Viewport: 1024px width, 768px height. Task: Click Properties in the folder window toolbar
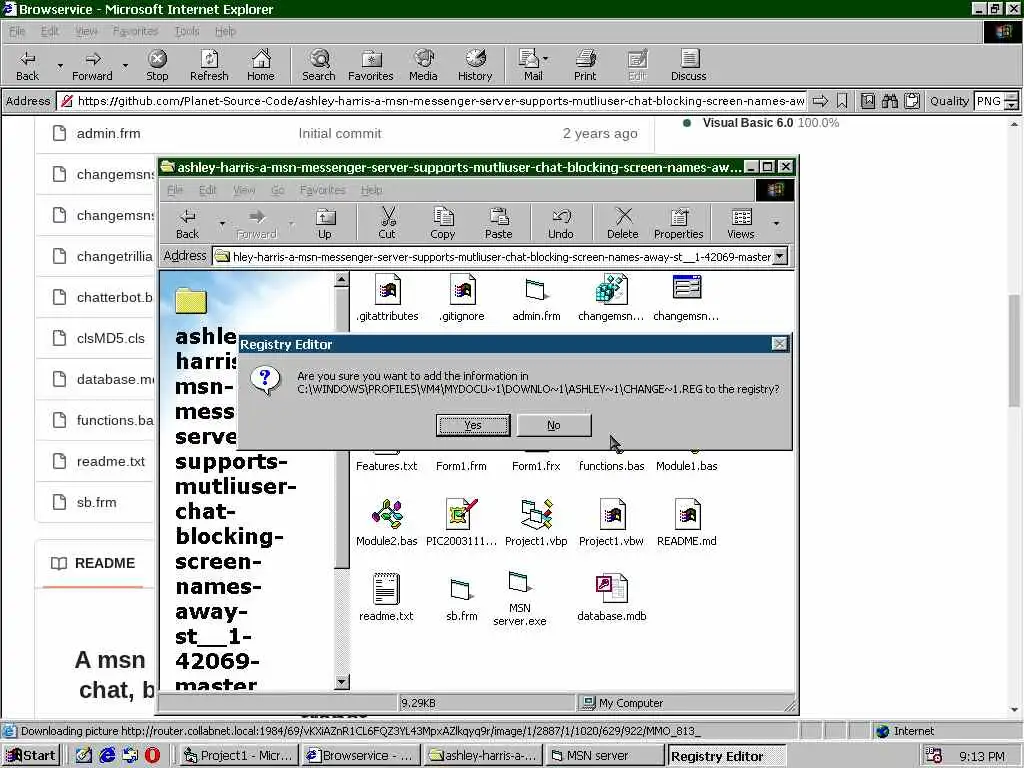[x=679, y=223]
